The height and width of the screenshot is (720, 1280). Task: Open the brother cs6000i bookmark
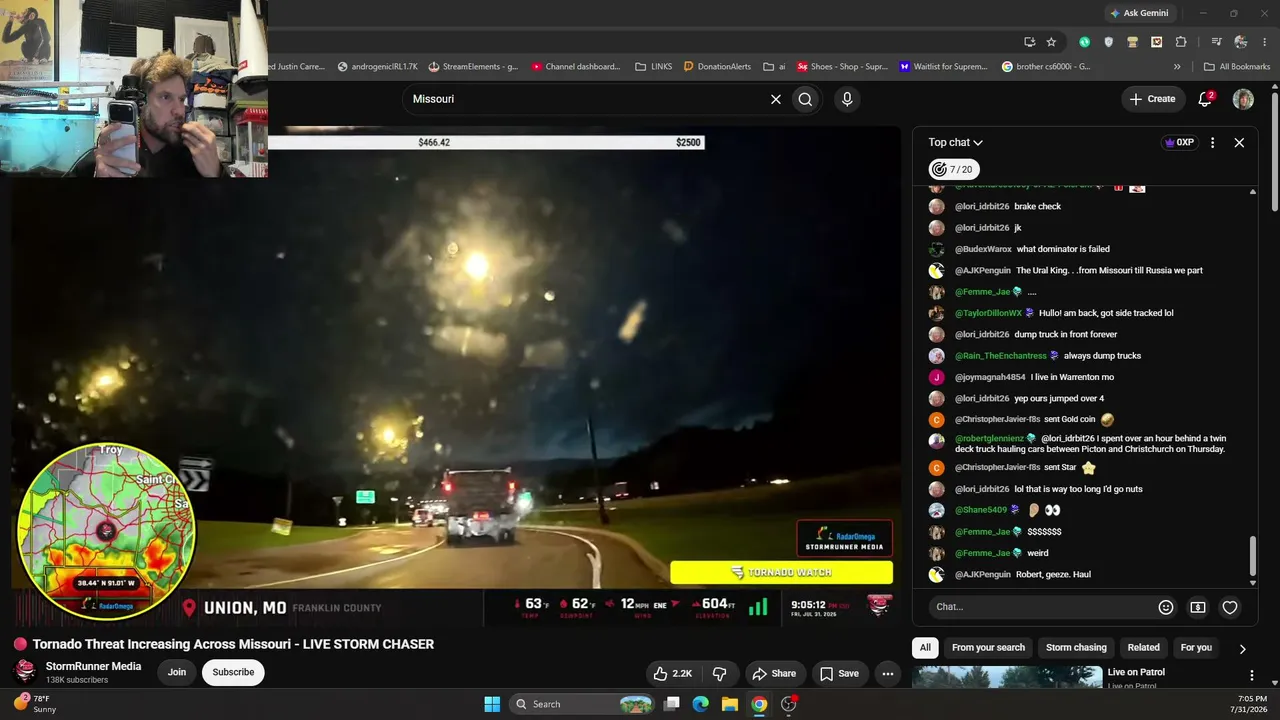pos(1046,67)
